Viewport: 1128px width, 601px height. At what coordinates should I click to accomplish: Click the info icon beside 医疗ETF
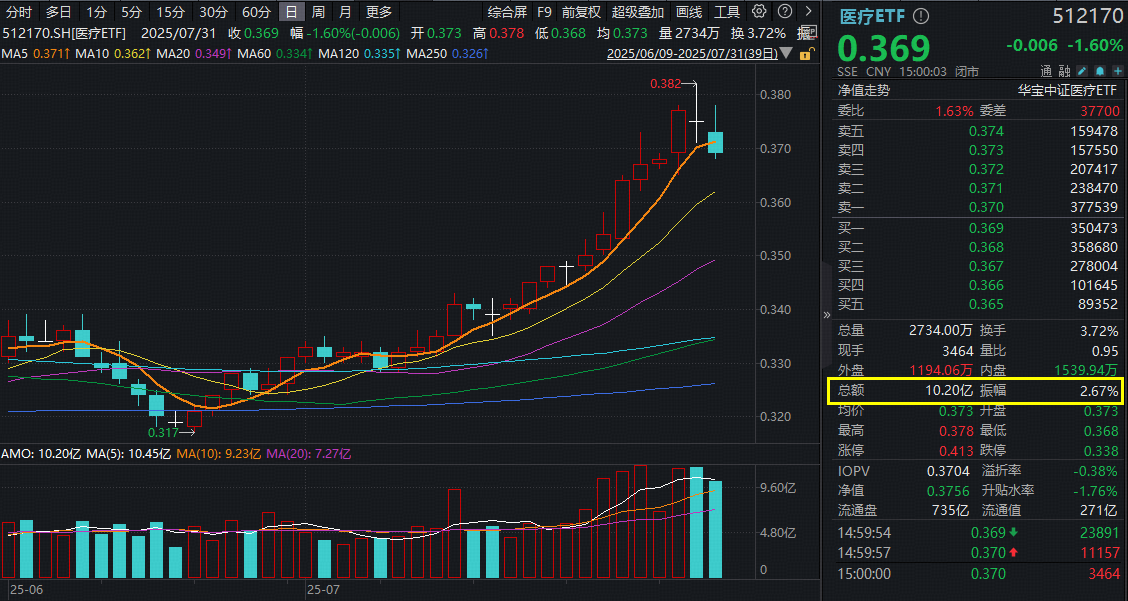tap(920, 17)
